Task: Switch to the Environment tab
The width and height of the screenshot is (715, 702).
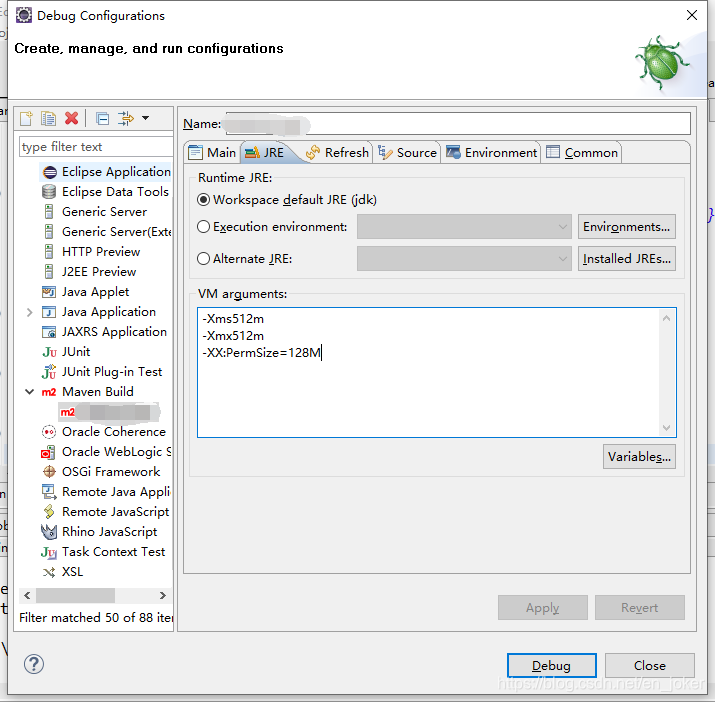Action: [x=492, y=152]
